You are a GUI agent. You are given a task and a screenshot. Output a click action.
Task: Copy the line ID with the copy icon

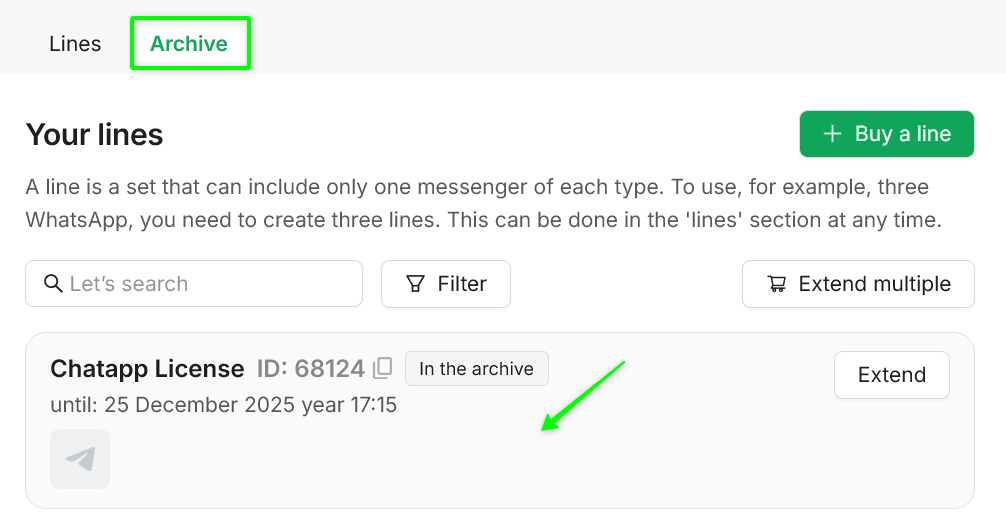point(382,369)
